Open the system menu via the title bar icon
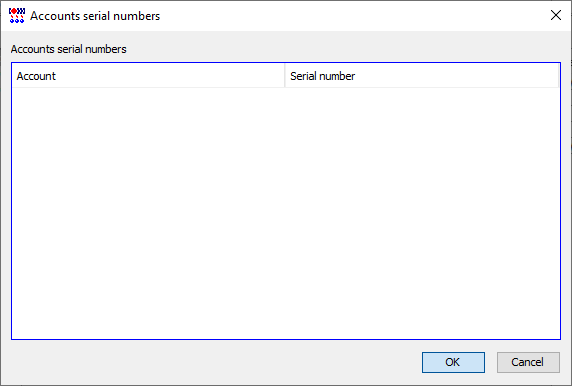This screenshot has height=386, width=572. 17,16
